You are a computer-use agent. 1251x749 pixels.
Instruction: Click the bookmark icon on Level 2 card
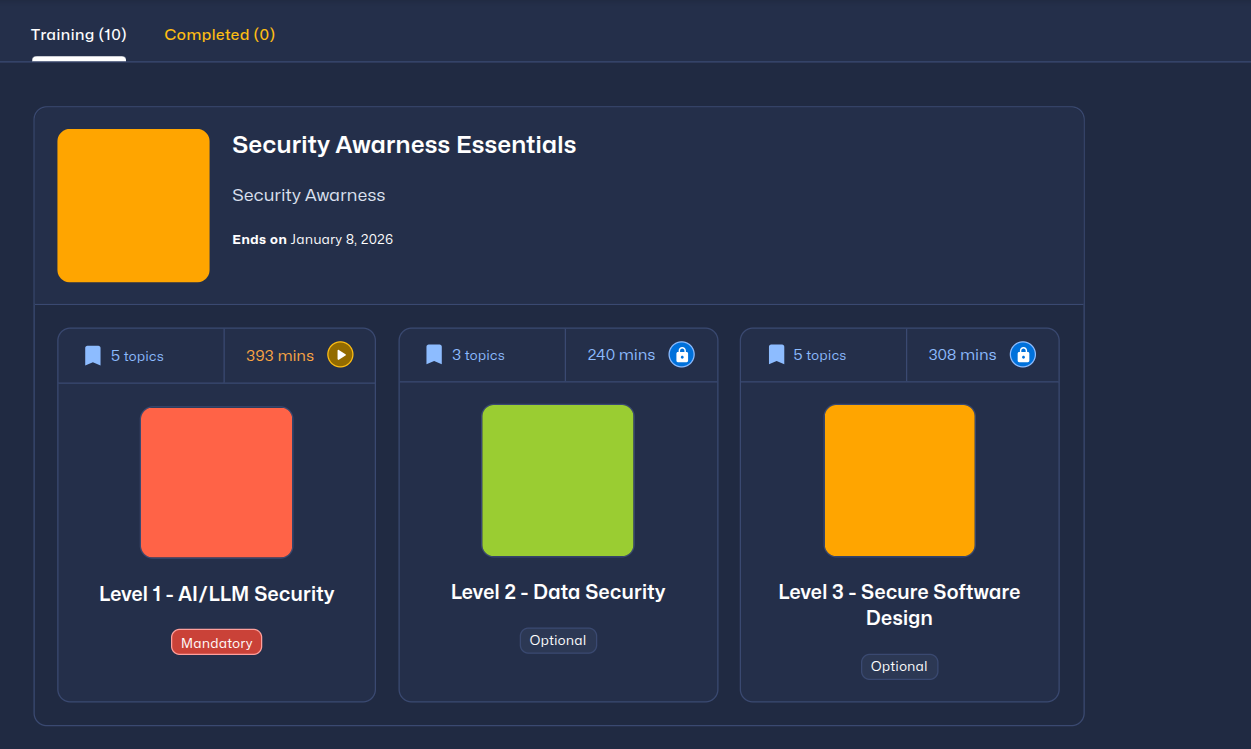[x=434, y=355]
